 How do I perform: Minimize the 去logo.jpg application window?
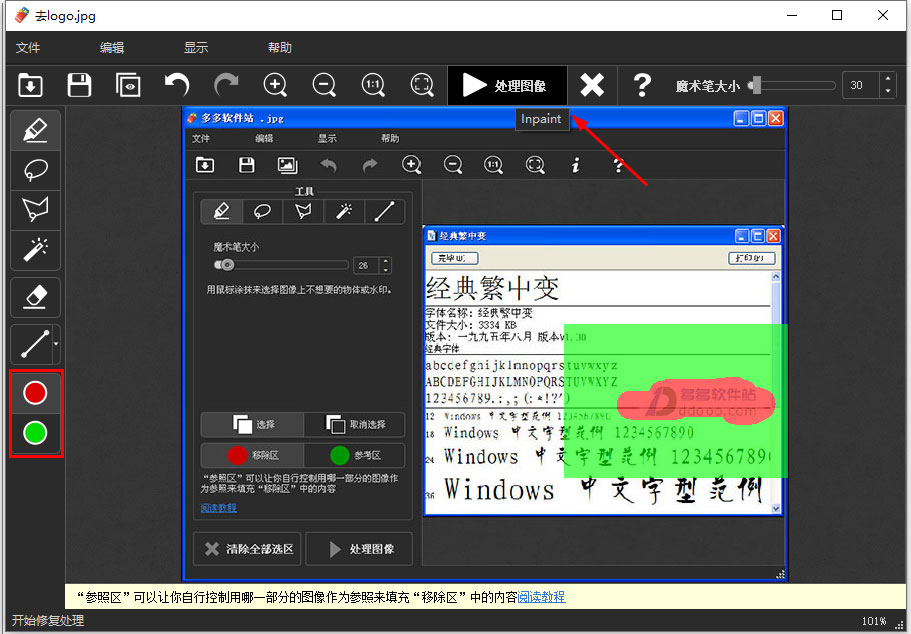coord(791,15)
